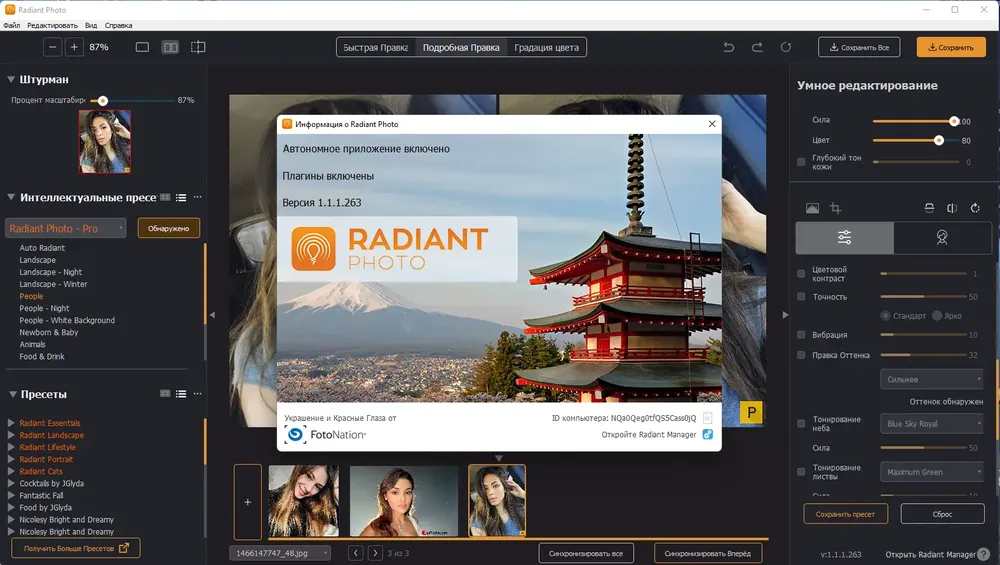Click the Сохранить Все button
The width and height of the screenshot is (1000, 565).
[859, 47]
